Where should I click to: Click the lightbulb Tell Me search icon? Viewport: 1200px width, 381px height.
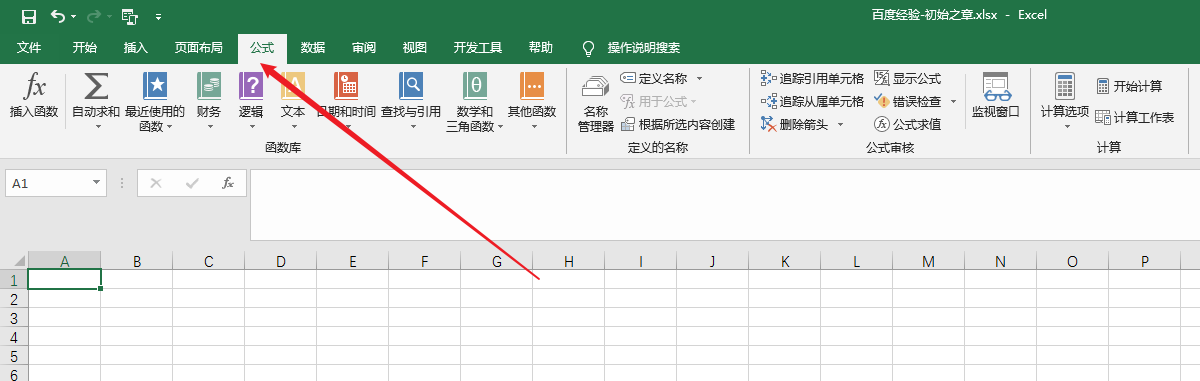(x=589, y=48)
